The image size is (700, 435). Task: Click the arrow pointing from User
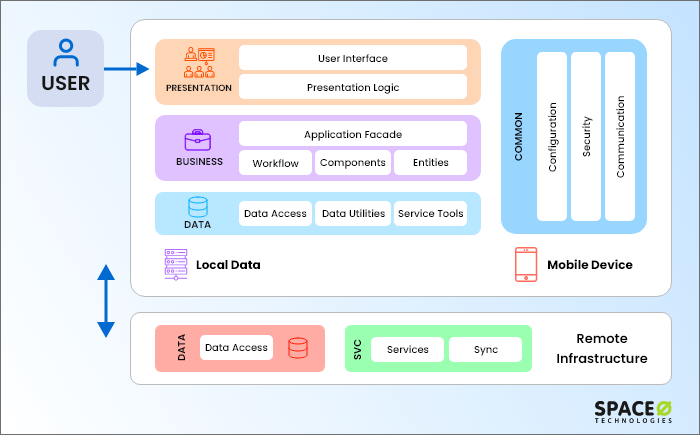(127, 69)
